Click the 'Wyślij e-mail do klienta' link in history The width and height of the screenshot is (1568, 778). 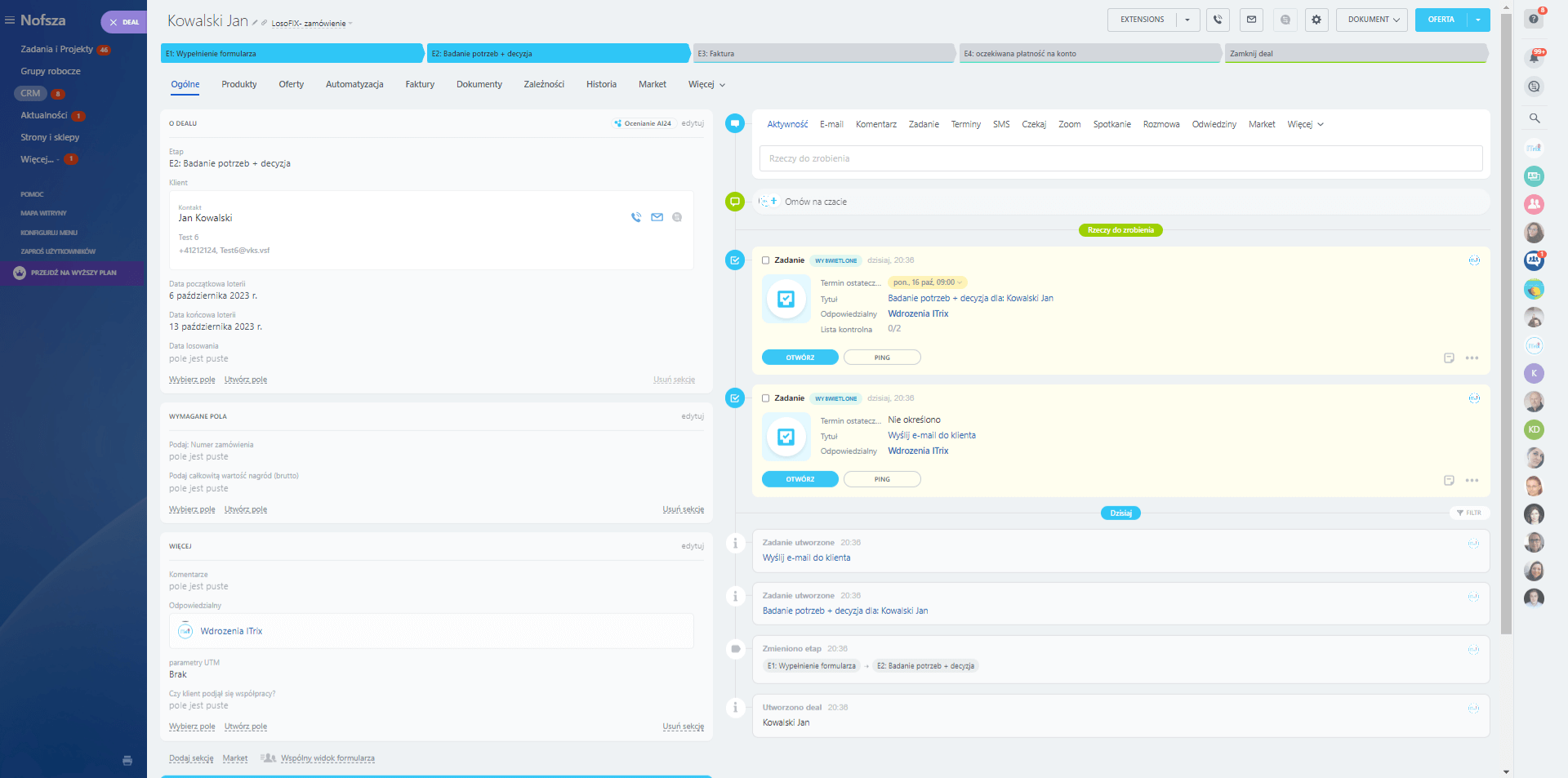(806, 558)
